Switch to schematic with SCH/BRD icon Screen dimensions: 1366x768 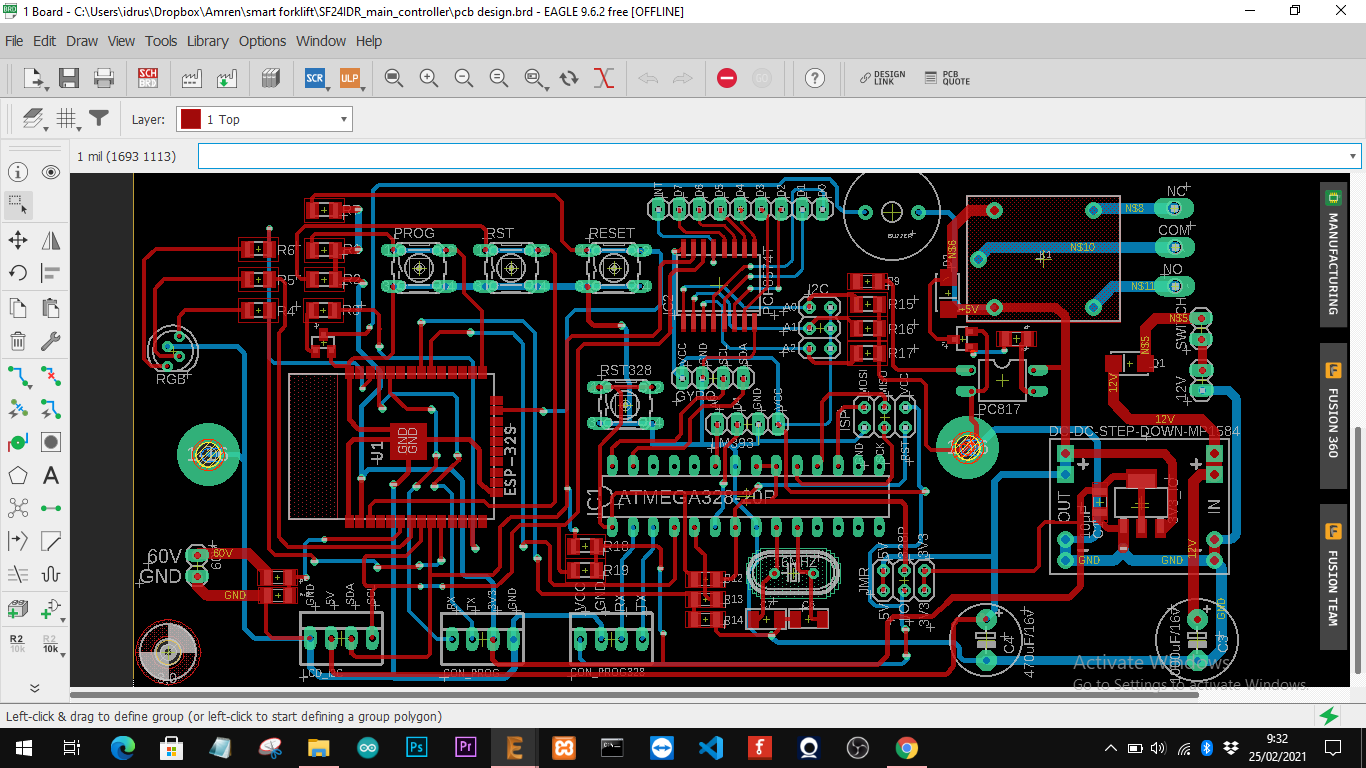pos(148,78)
